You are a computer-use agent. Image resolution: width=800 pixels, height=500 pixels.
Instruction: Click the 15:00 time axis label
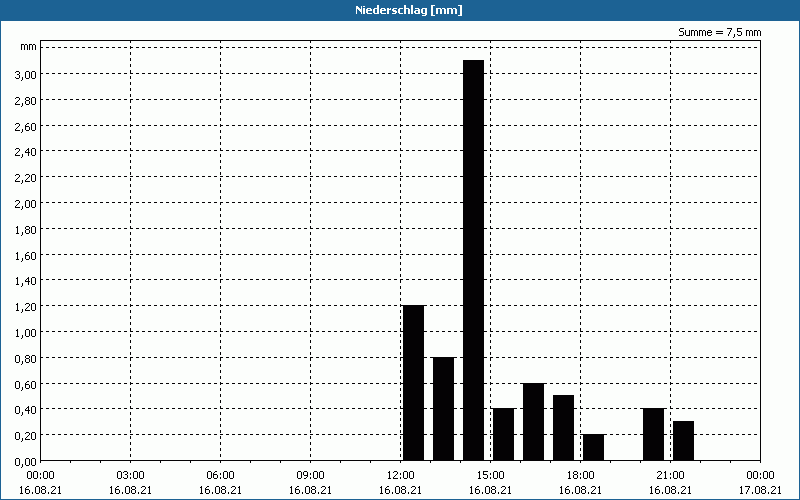[x=490, y=476]
